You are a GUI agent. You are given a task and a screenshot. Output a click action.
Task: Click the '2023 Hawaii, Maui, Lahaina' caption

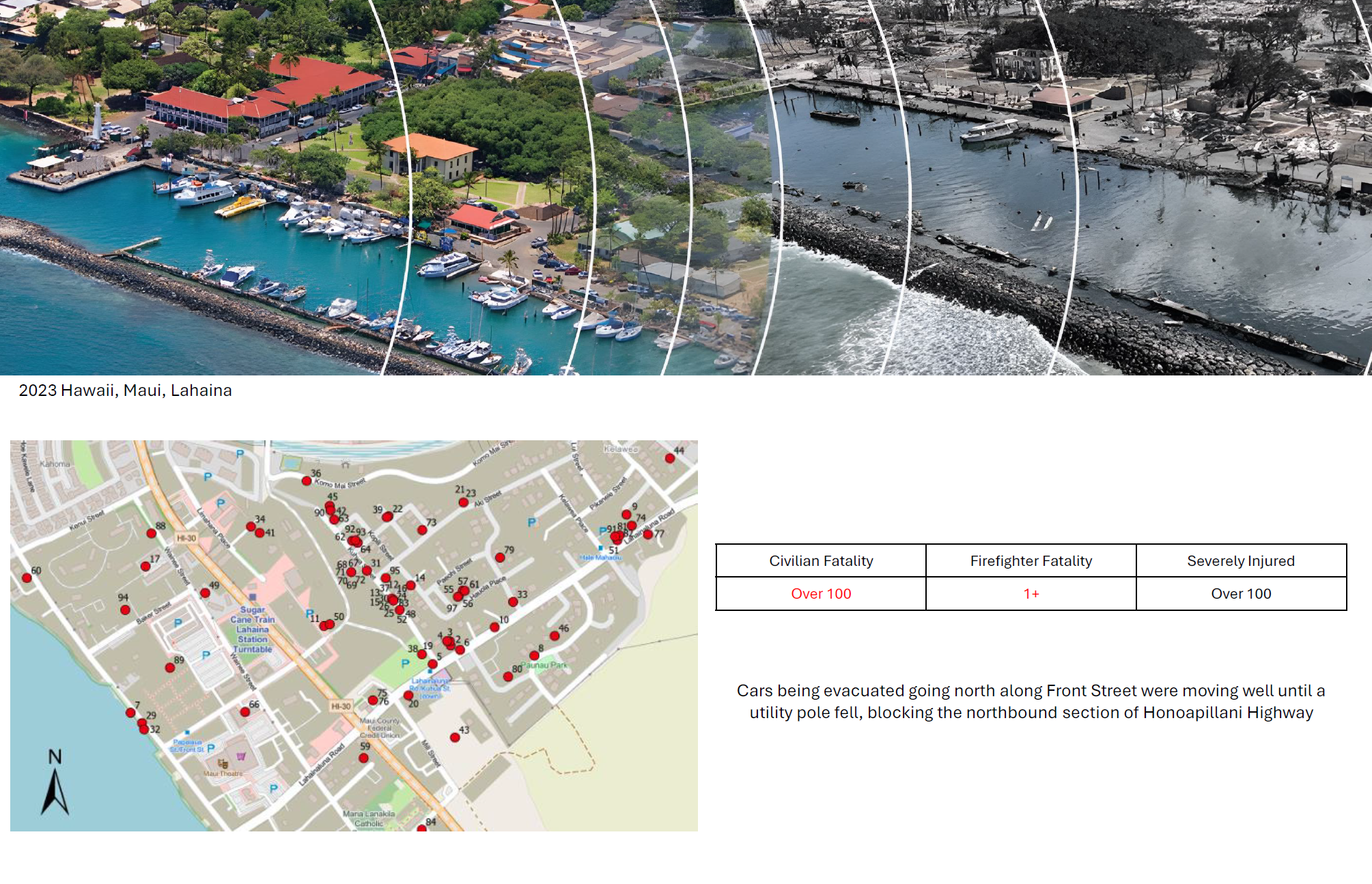(126, 390)
